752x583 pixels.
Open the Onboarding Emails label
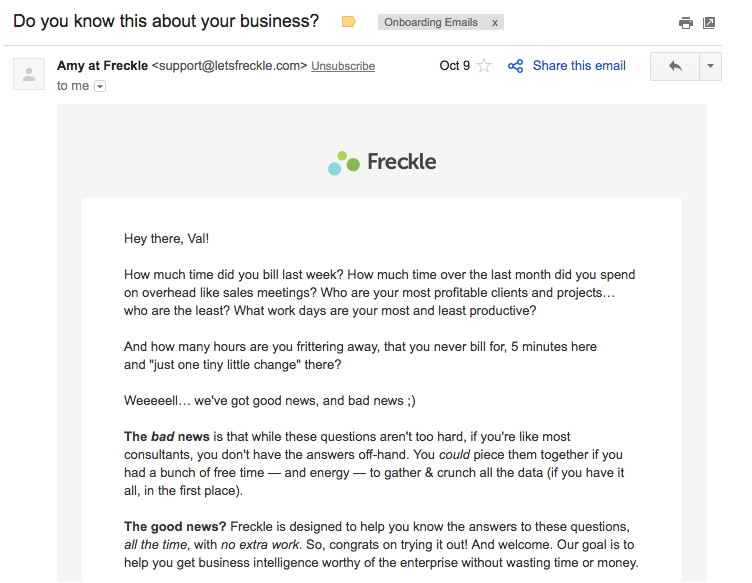(x=432, y=22)
